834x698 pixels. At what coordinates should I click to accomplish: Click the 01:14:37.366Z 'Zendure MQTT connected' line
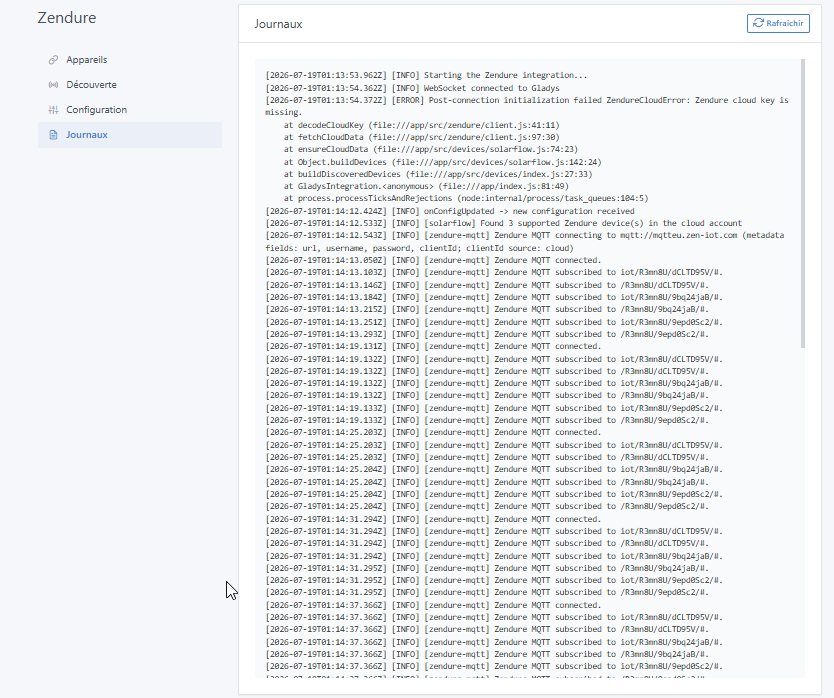433,605
